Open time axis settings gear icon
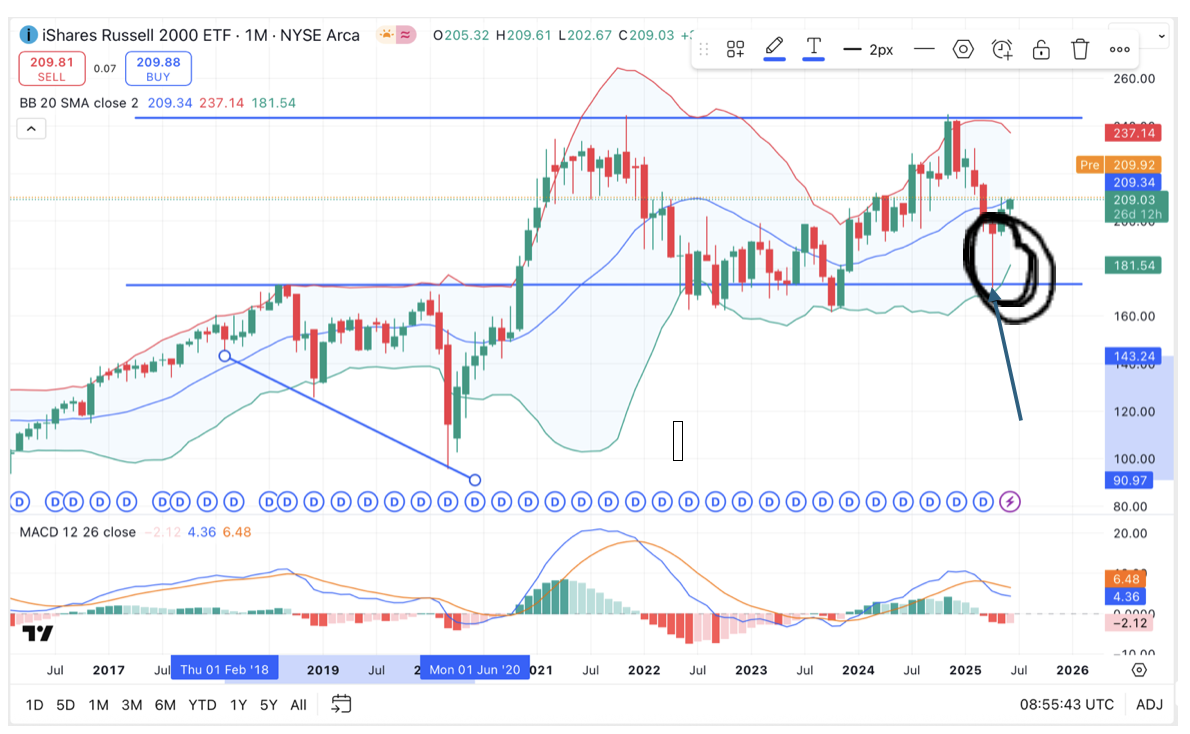Viewport: 1190px width, 734px height. (1139, 669)
